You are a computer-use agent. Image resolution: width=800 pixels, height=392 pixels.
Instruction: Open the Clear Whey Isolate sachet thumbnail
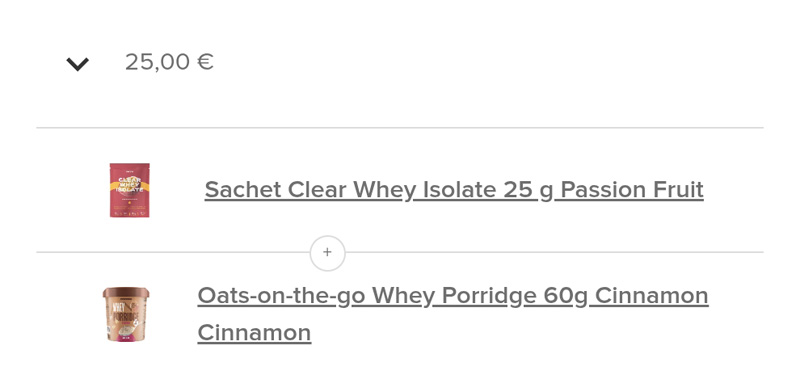[130, 190]
